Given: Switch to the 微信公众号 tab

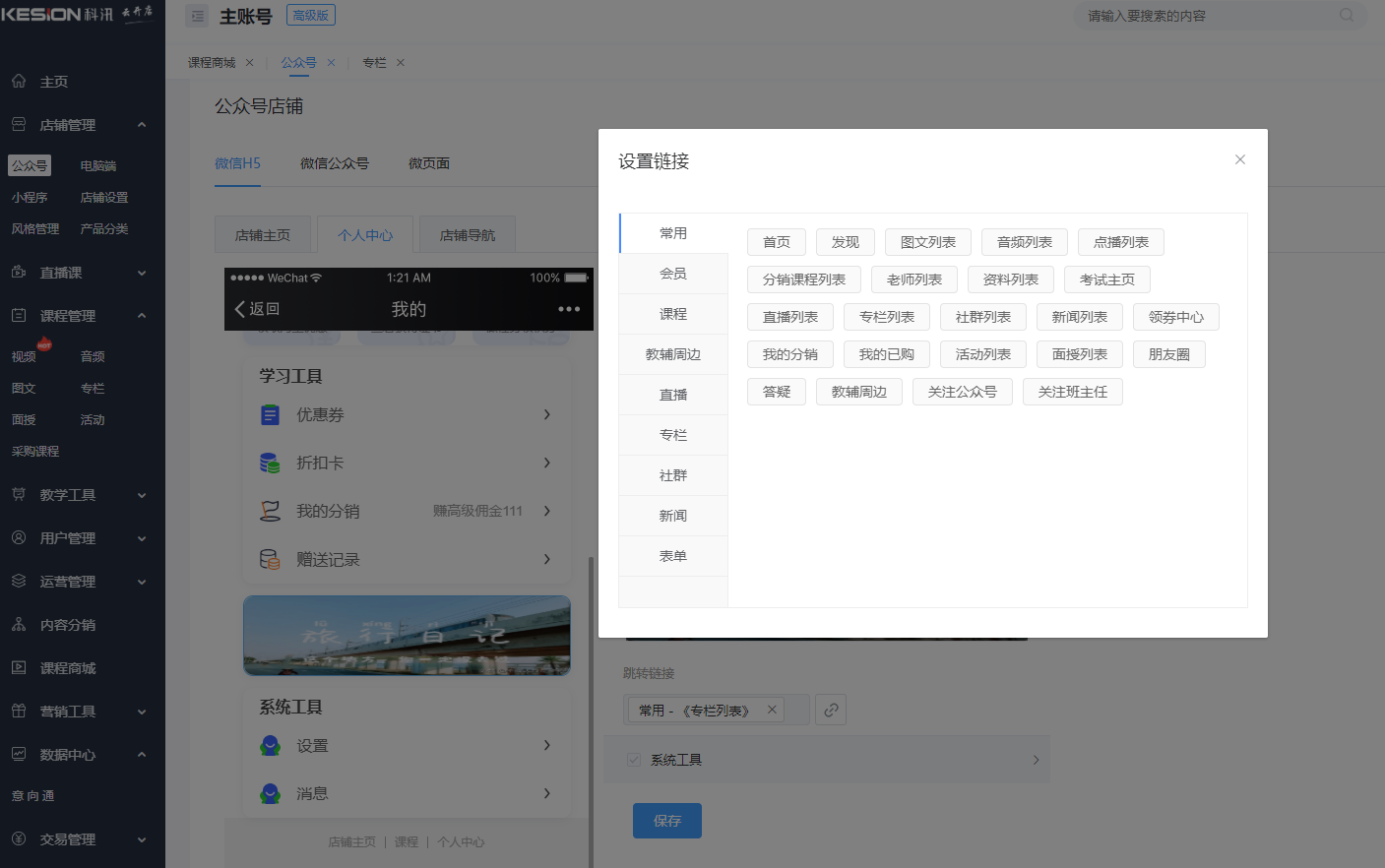Looking at the screenshot, I should click(336, 162).
